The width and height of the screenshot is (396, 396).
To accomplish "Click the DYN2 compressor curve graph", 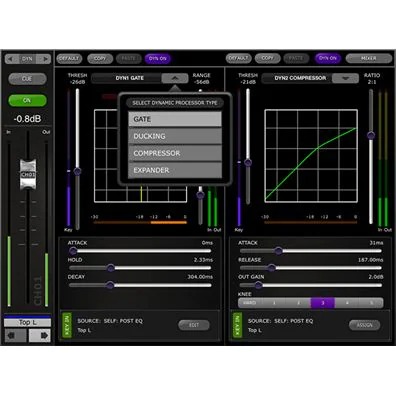I will [311, 156].
